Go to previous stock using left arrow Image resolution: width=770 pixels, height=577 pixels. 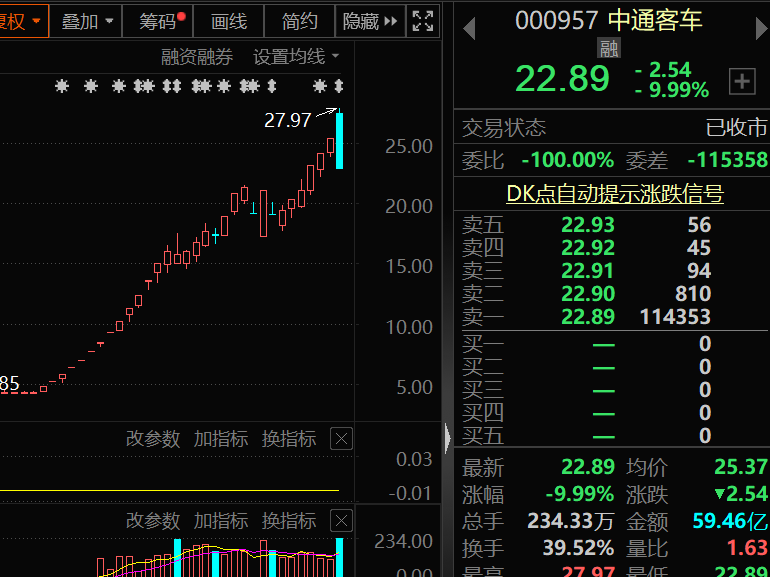pos(467,29)
